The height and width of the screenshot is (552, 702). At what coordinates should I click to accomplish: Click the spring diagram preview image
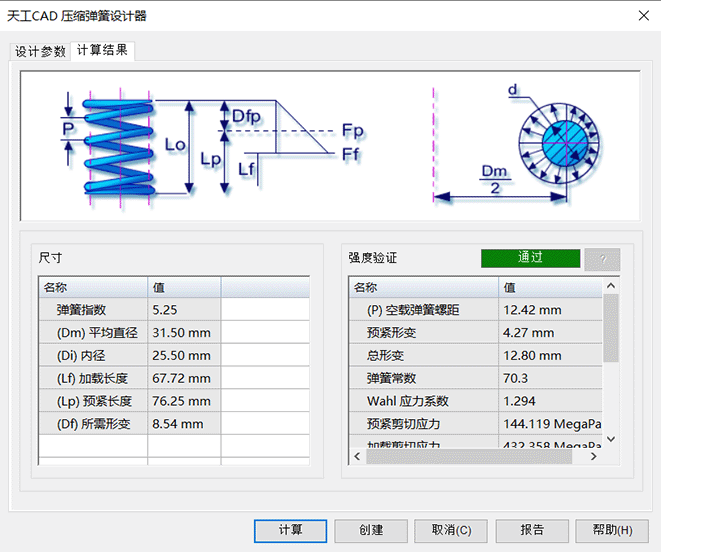click(330, 145)
